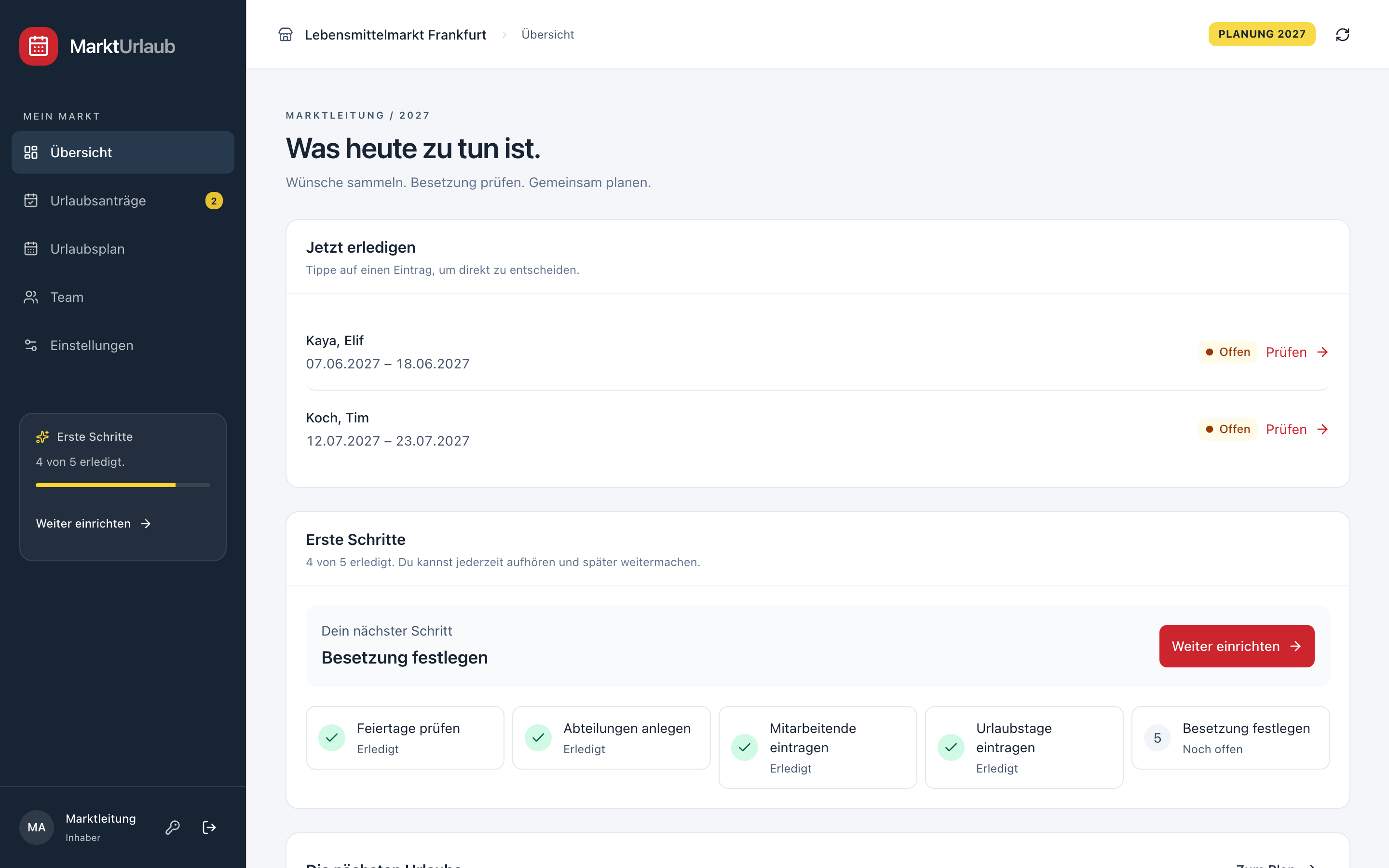1389x868 pixels.
Task: Click the checkmark for Mitarbeitende eintragen
Action: (x=745, y=747)
